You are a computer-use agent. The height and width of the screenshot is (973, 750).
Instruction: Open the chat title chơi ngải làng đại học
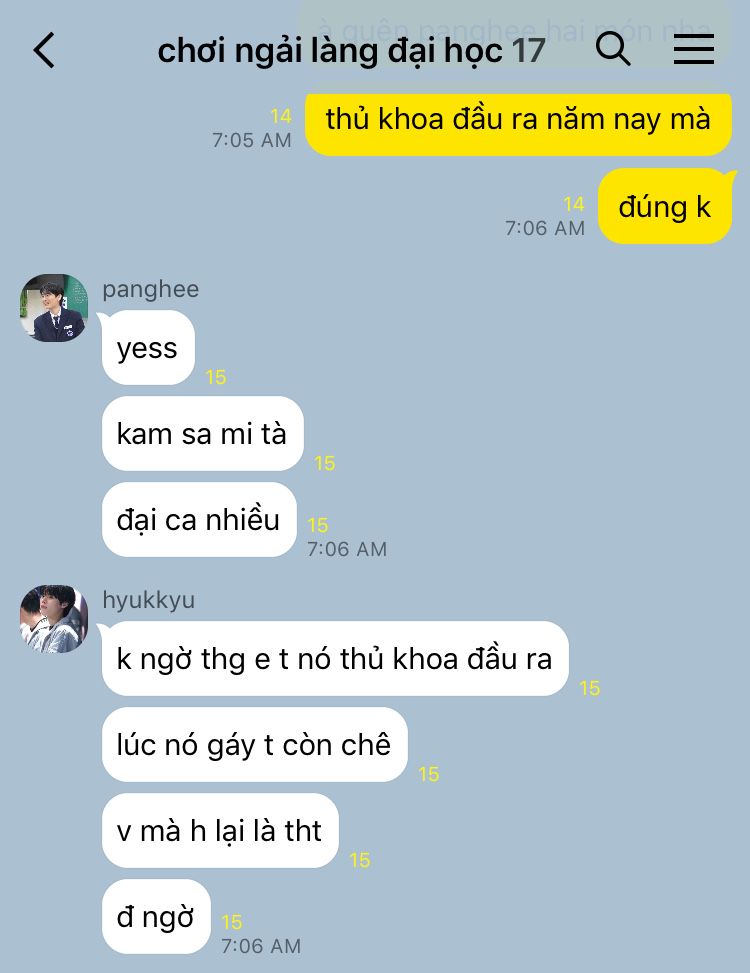(x=330, y=51)
